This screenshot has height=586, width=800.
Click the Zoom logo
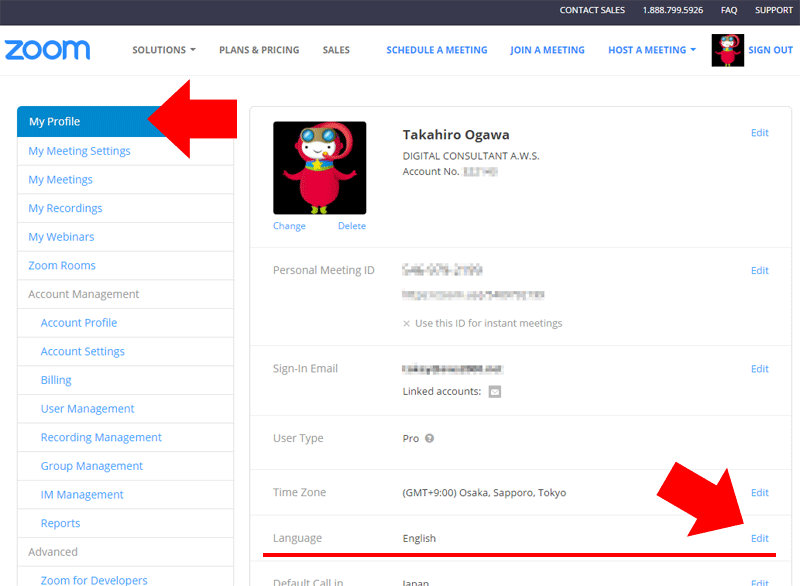pos(47,50)
